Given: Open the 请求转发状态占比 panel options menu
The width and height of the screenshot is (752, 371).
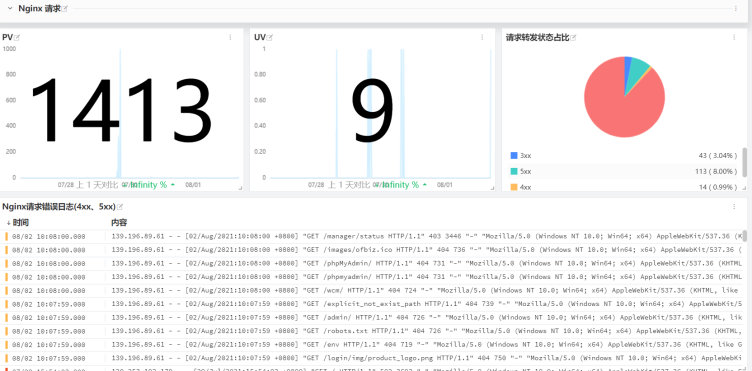Looking at the screenshot, I should [734, 37].
